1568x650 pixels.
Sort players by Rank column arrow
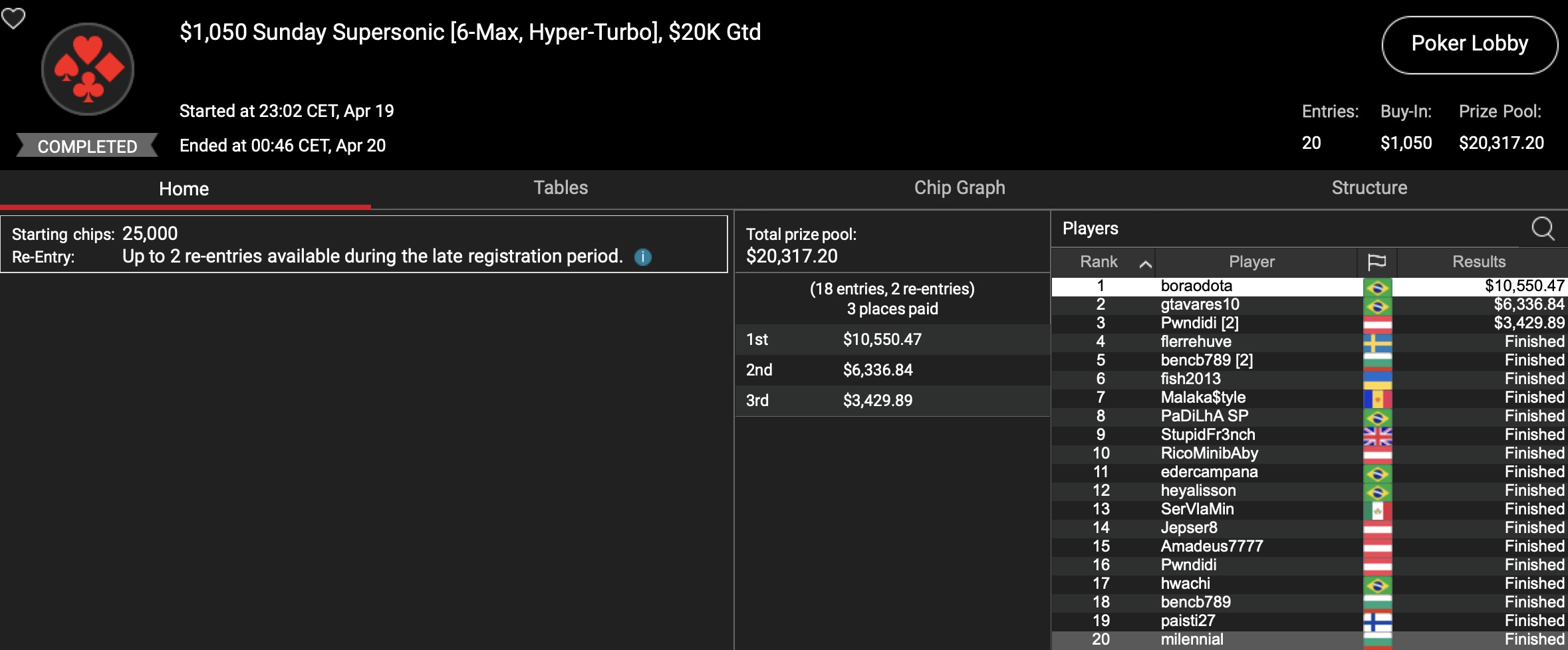(x=1145, y=263)
